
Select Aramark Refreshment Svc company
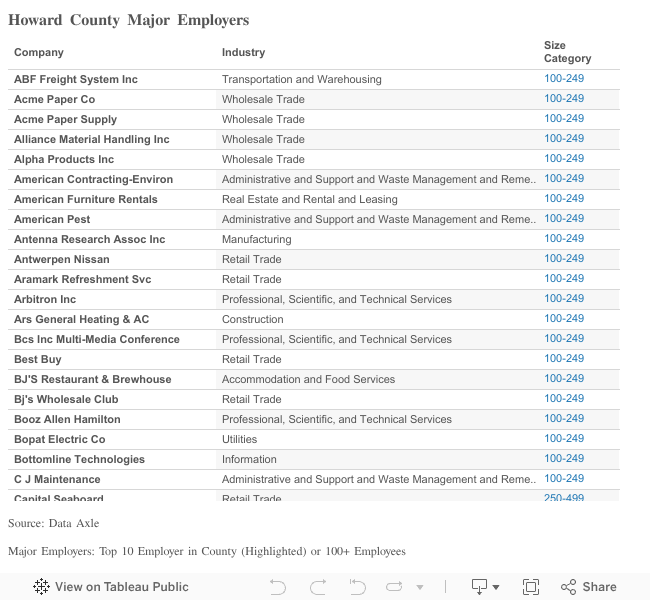[x=82, y=279]
